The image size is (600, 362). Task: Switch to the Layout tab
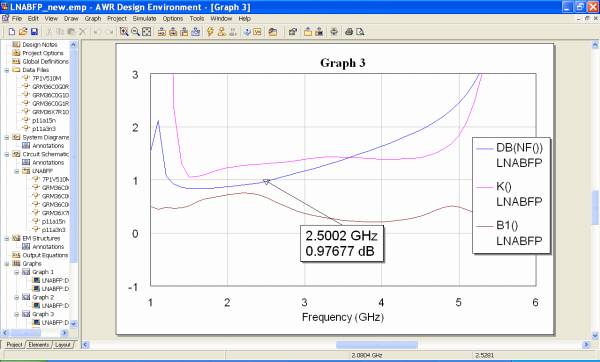click(63, 345)
